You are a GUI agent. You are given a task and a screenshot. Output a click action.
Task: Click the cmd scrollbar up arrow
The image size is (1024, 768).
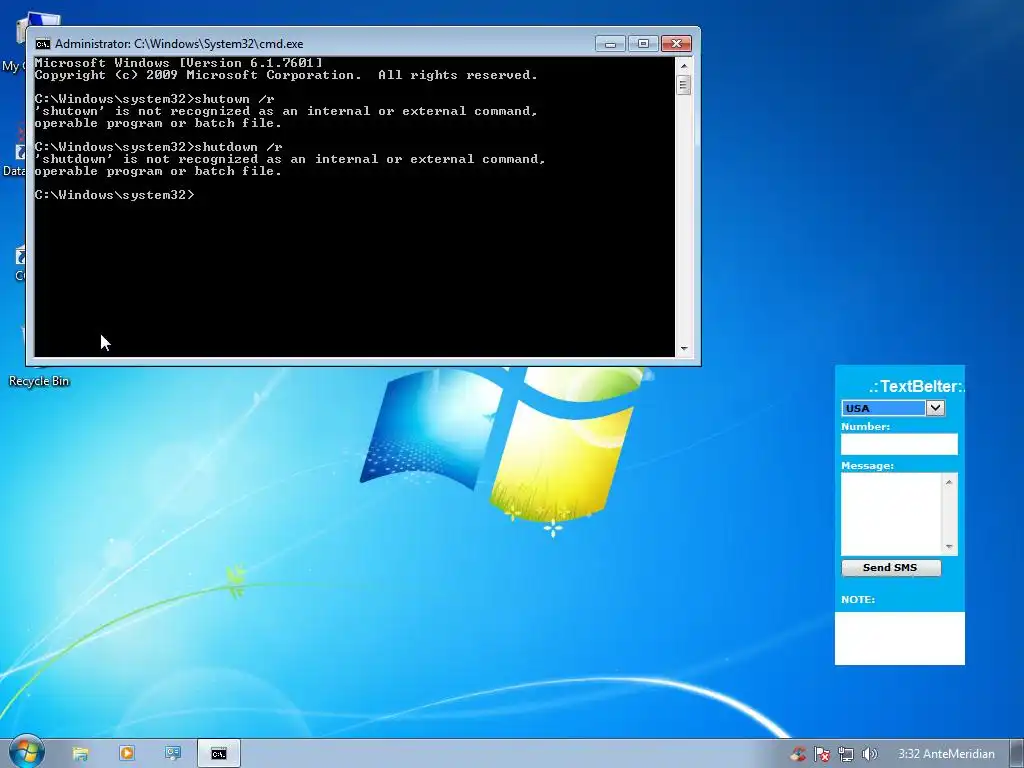click(x=684, y=65)
